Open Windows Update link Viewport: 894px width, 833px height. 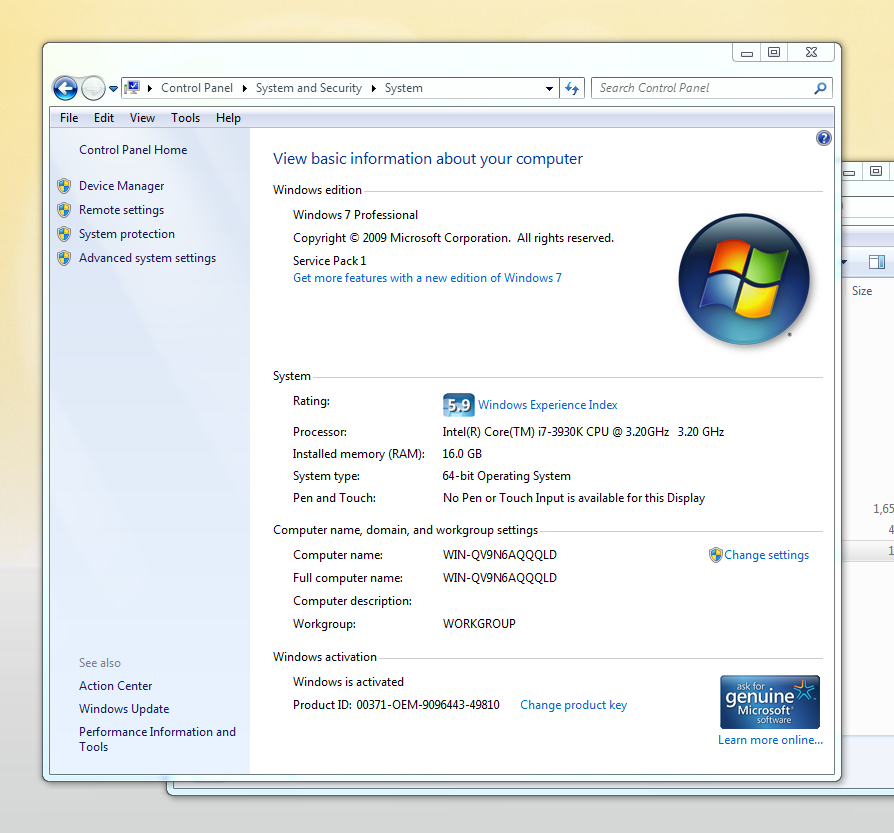click(x=124, y=709)
